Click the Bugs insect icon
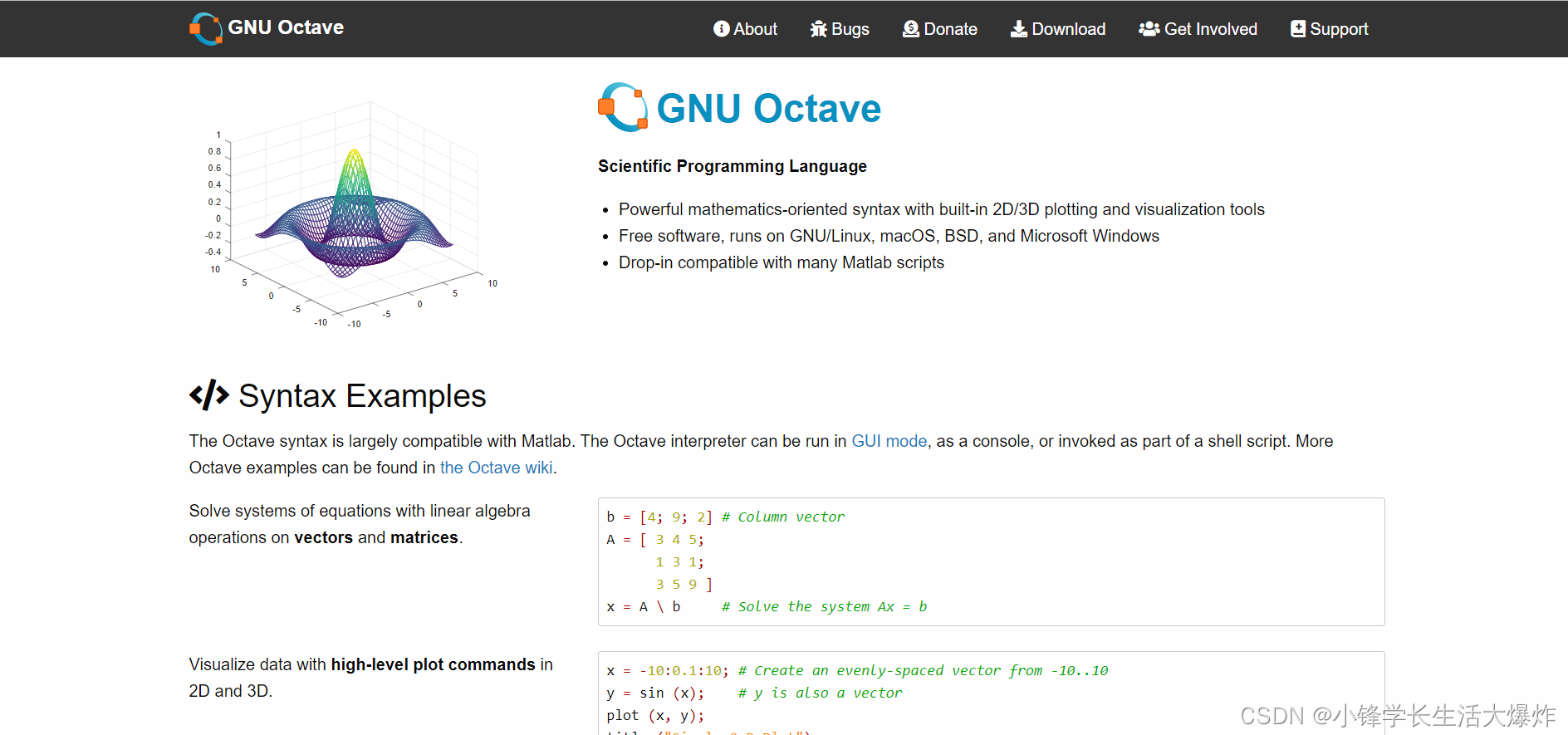Viewport: 1568px width, 735px height. pyautogui.click(x=819, y=29)
